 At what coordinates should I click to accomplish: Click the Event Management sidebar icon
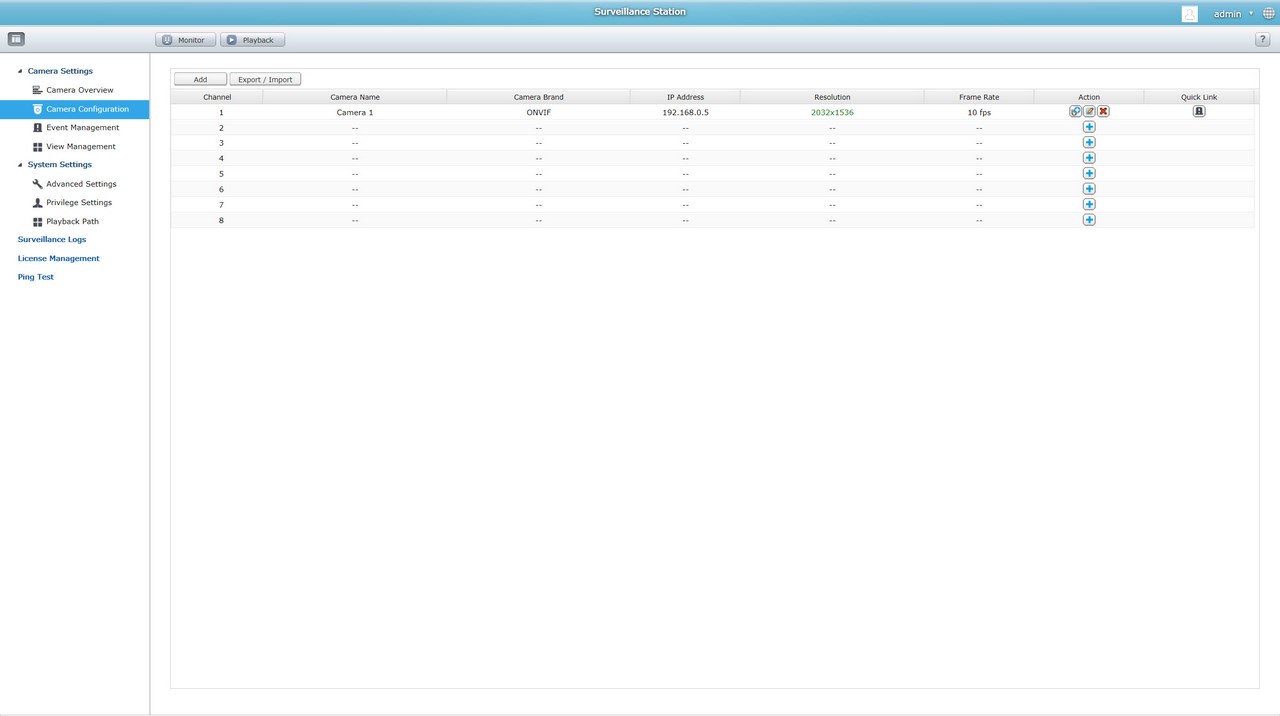coord(38,128)
